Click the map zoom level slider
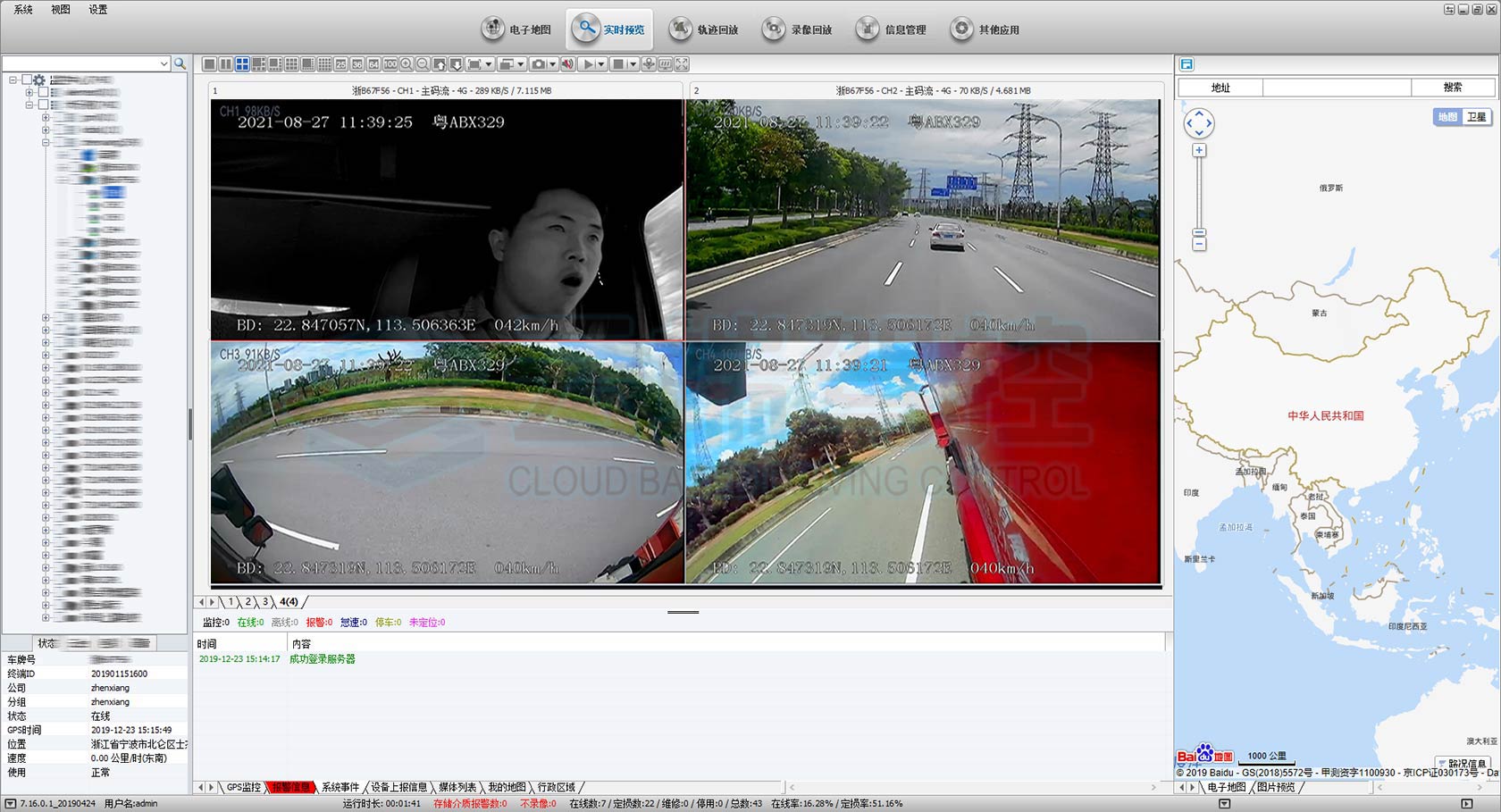1501x812 pixels. (1199, 231)
